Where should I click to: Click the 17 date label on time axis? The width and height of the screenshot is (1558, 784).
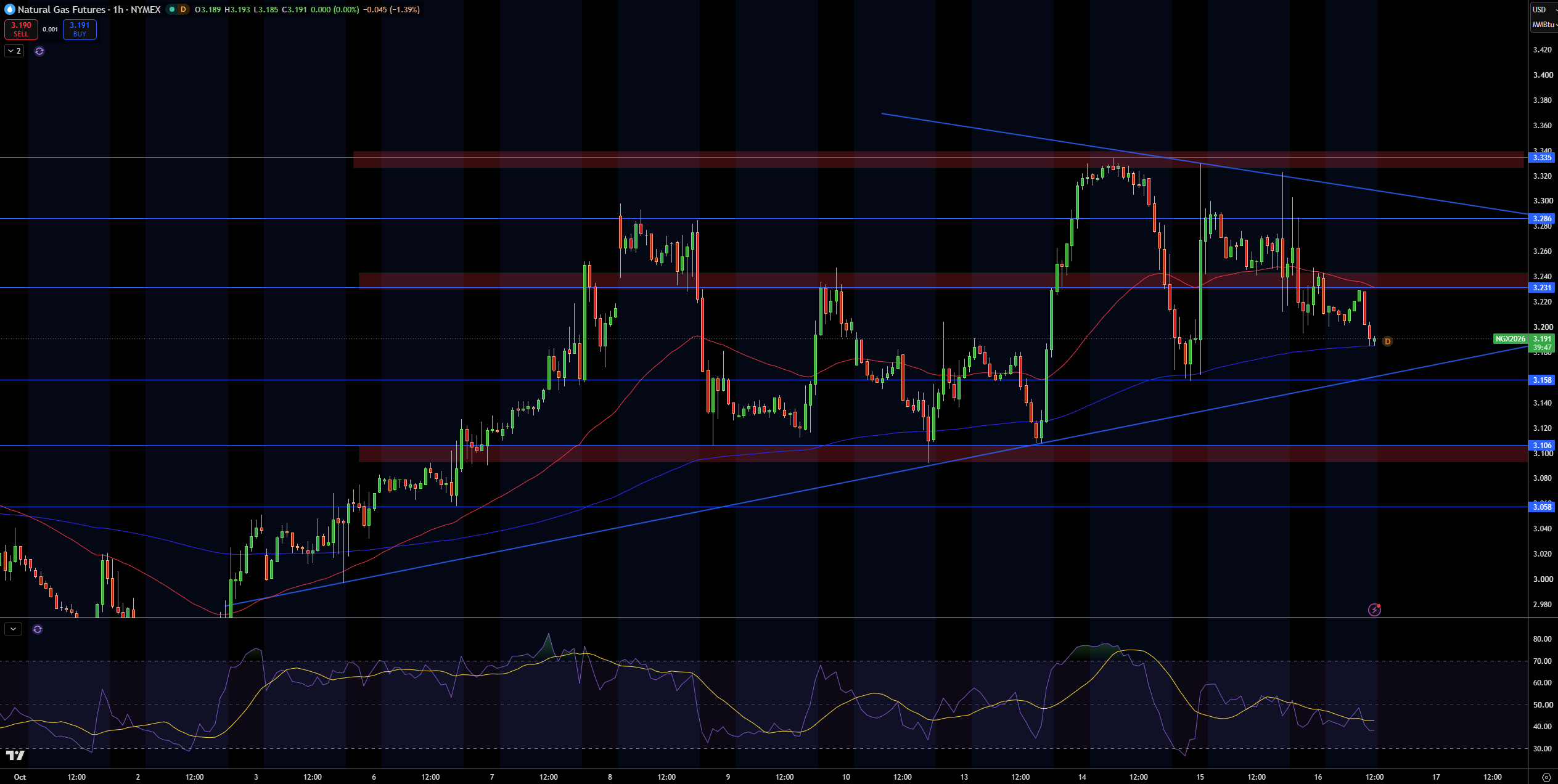tap(1436, 777)
